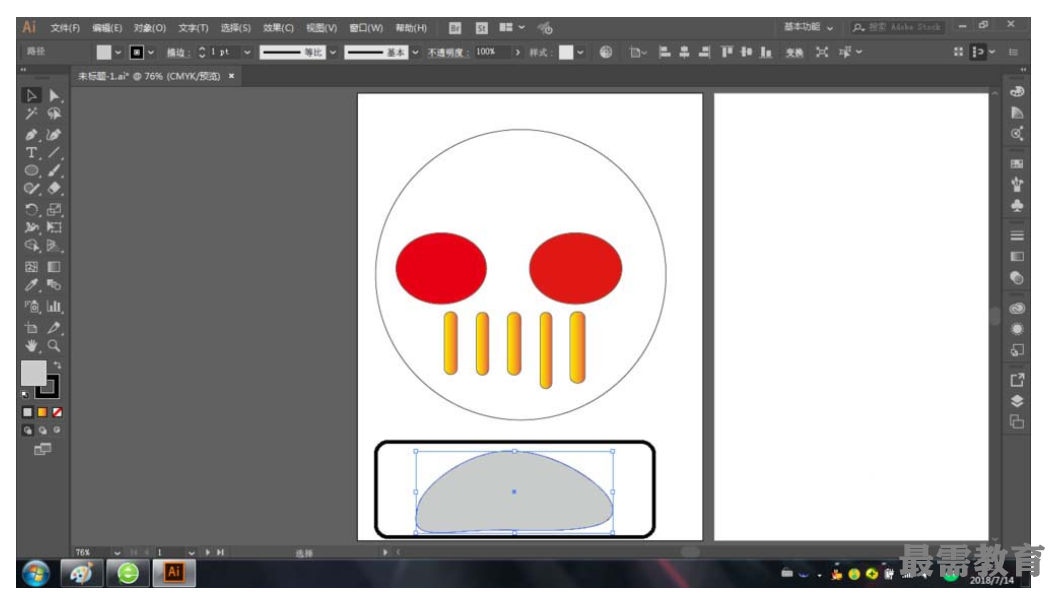The width and height of the screenshot is (1051, 600).
Task: Select the Curvature tool
Action: (x=54, y=135)
